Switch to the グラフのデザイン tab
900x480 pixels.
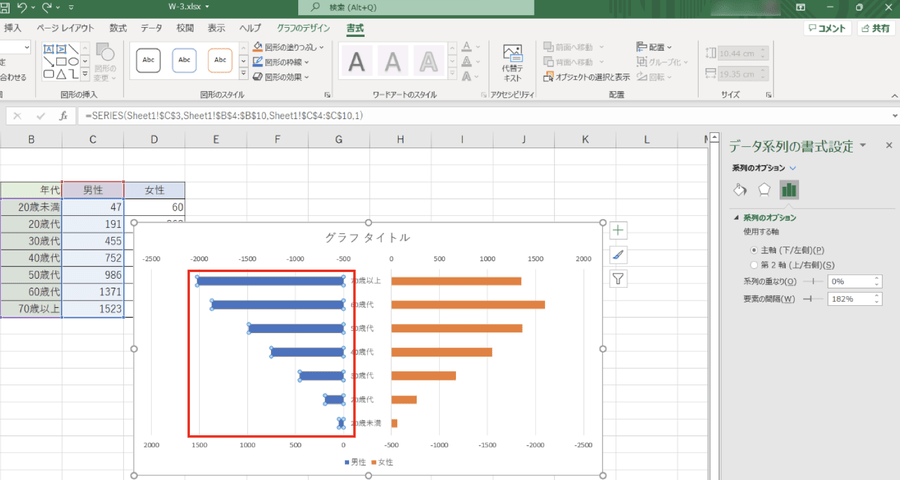pos(304,28)
